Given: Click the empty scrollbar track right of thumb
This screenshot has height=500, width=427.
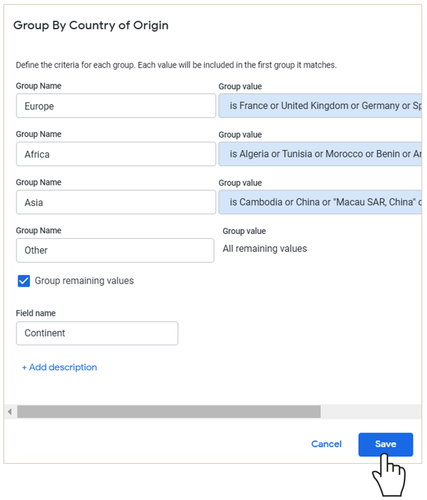Looking at the screenshot, I should [371, 412].
